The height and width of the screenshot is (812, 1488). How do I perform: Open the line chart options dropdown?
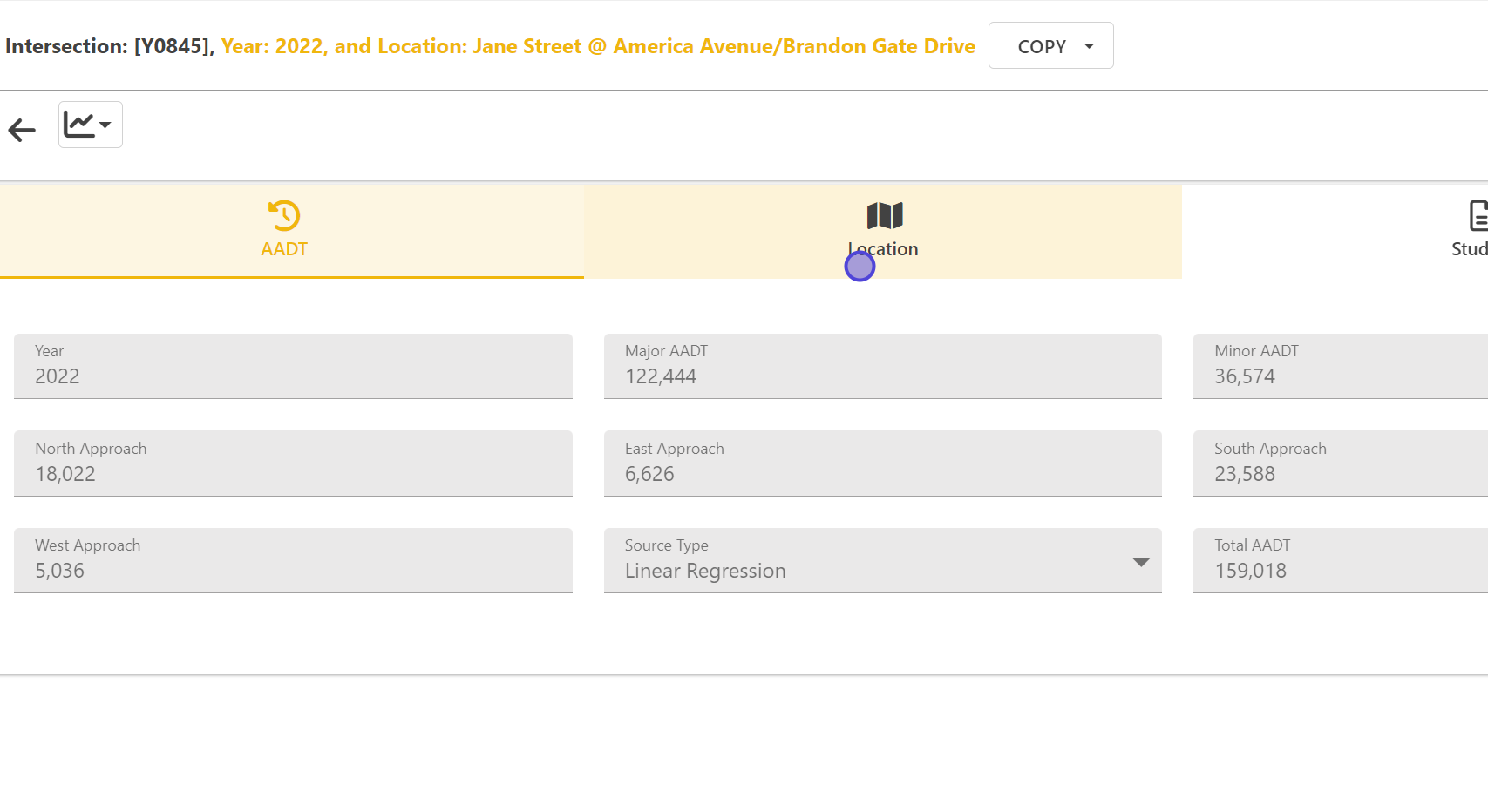(90, 125)
